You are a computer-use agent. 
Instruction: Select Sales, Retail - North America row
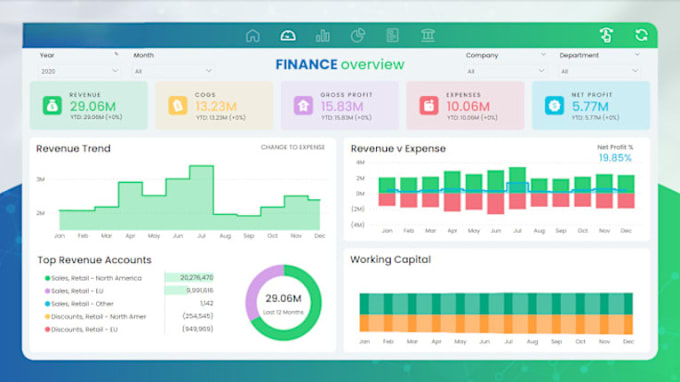pyautogui.click(x=129, y=278)
